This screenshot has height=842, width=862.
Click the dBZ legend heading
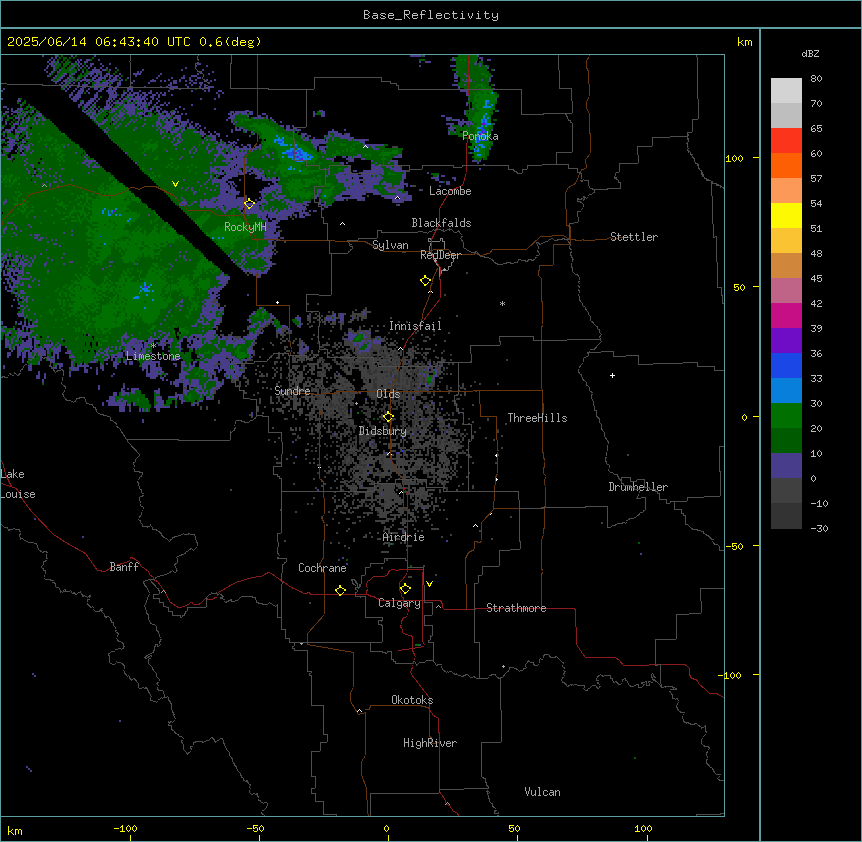tap(810, 53)
